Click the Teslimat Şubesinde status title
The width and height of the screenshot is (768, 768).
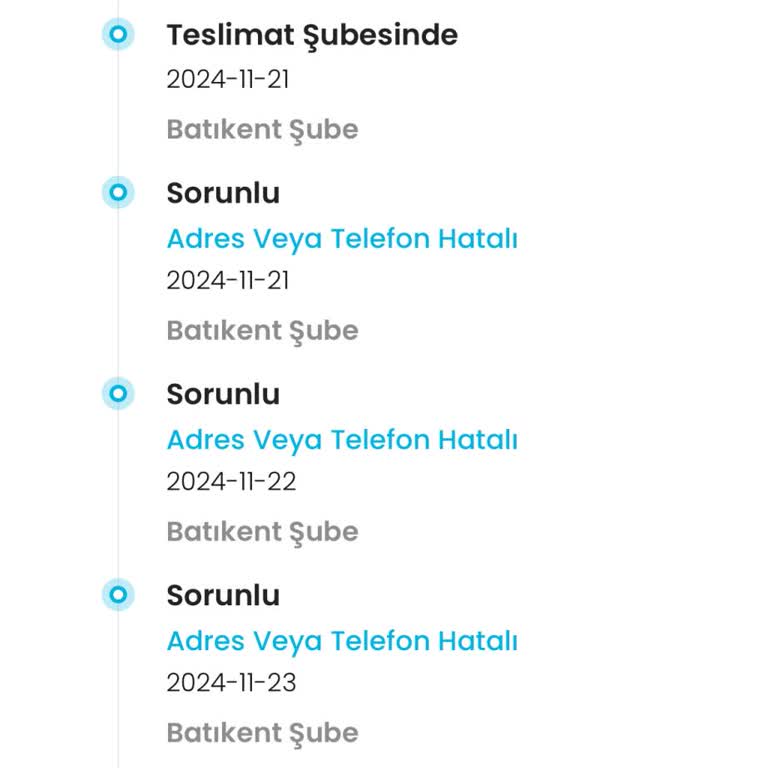click(x=312, y=35)
